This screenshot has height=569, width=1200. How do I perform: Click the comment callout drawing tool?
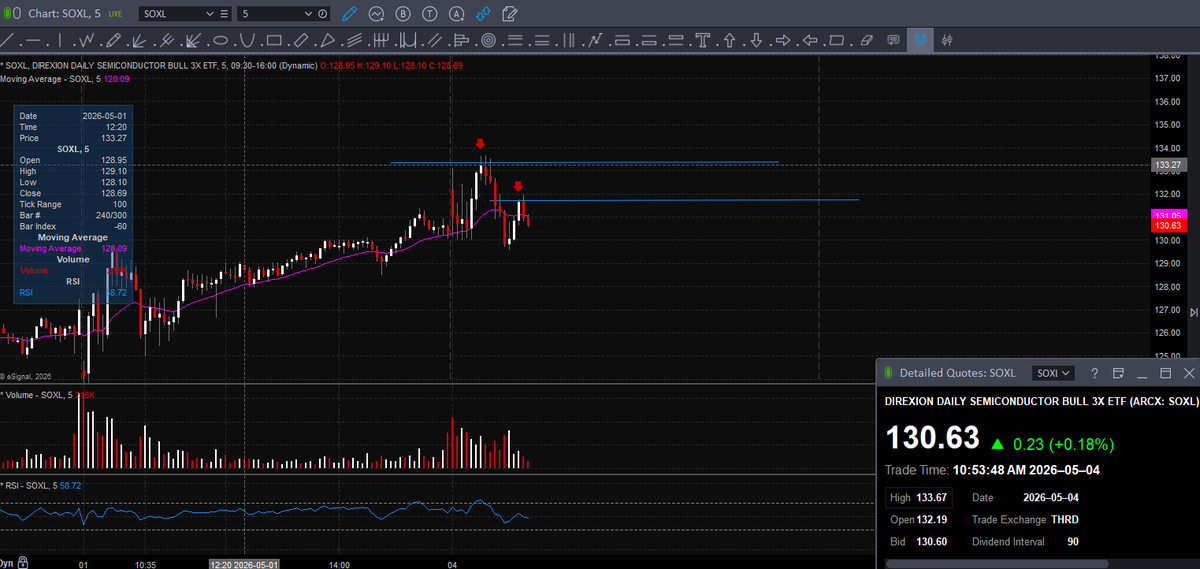(x=893, y=41)
